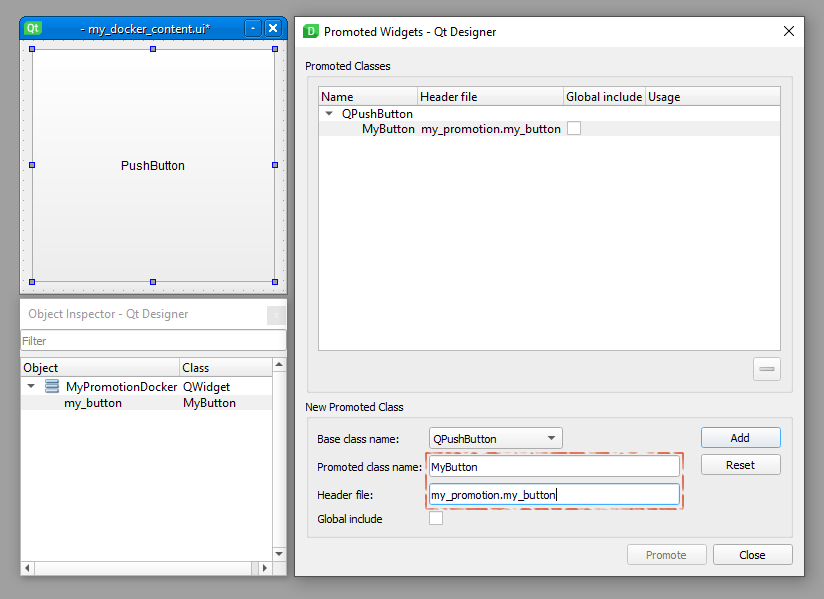Click the float icon on the Object Inspector panel

click(275, 315)
